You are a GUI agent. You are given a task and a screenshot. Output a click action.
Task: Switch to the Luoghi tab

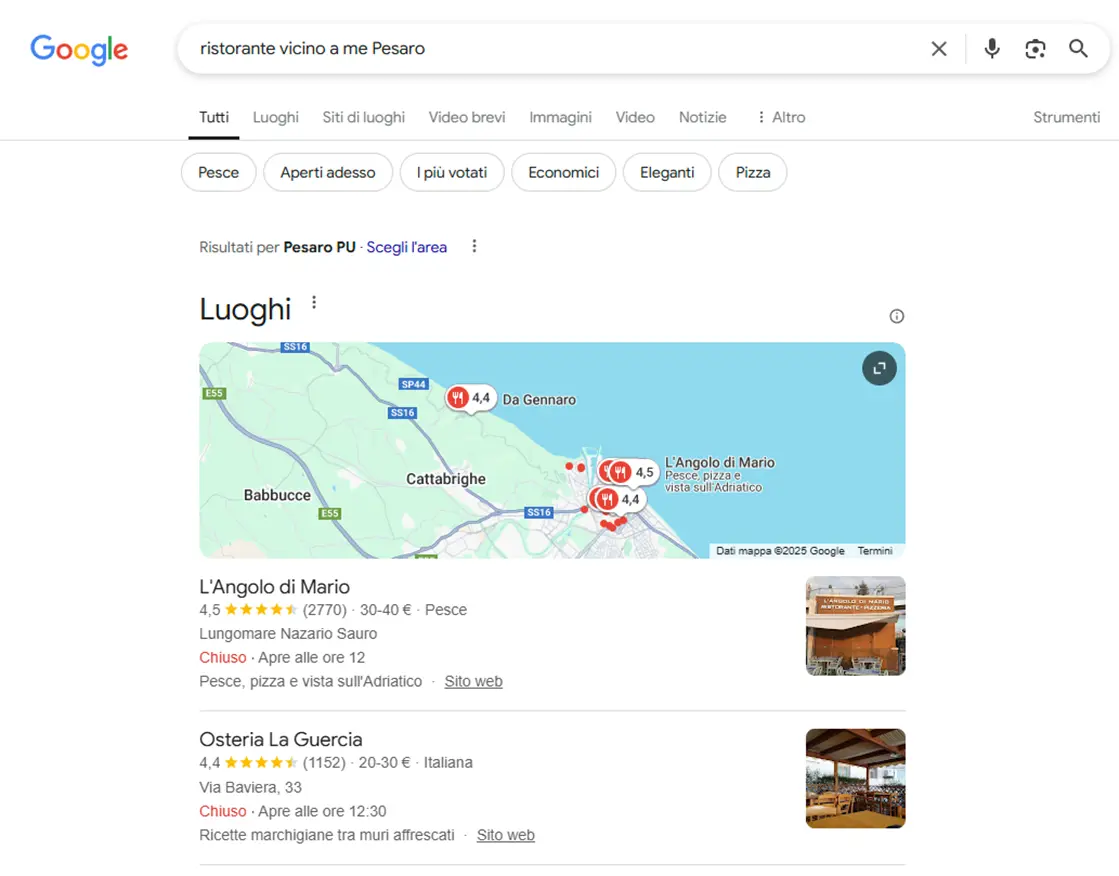[275, 117]
